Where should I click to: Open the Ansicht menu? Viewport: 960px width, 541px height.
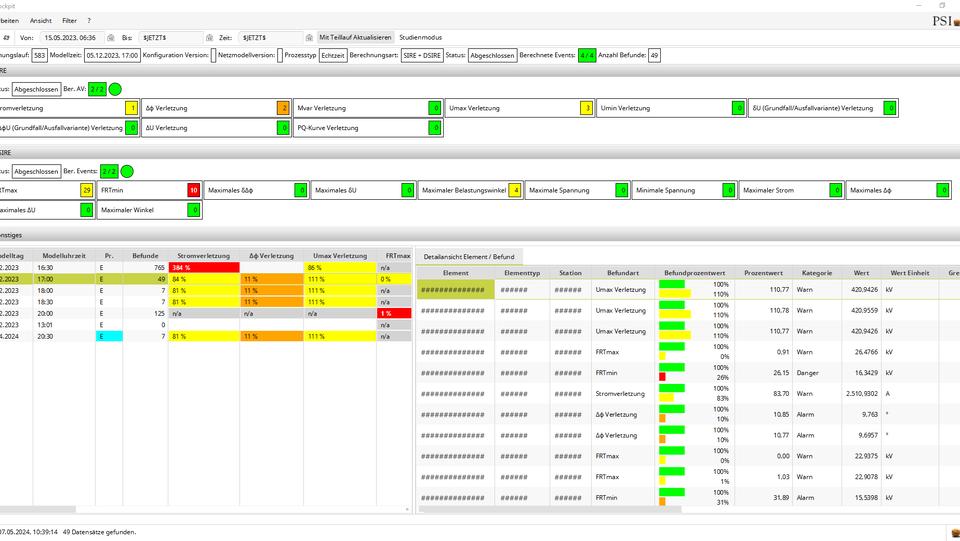click(41, 20)
